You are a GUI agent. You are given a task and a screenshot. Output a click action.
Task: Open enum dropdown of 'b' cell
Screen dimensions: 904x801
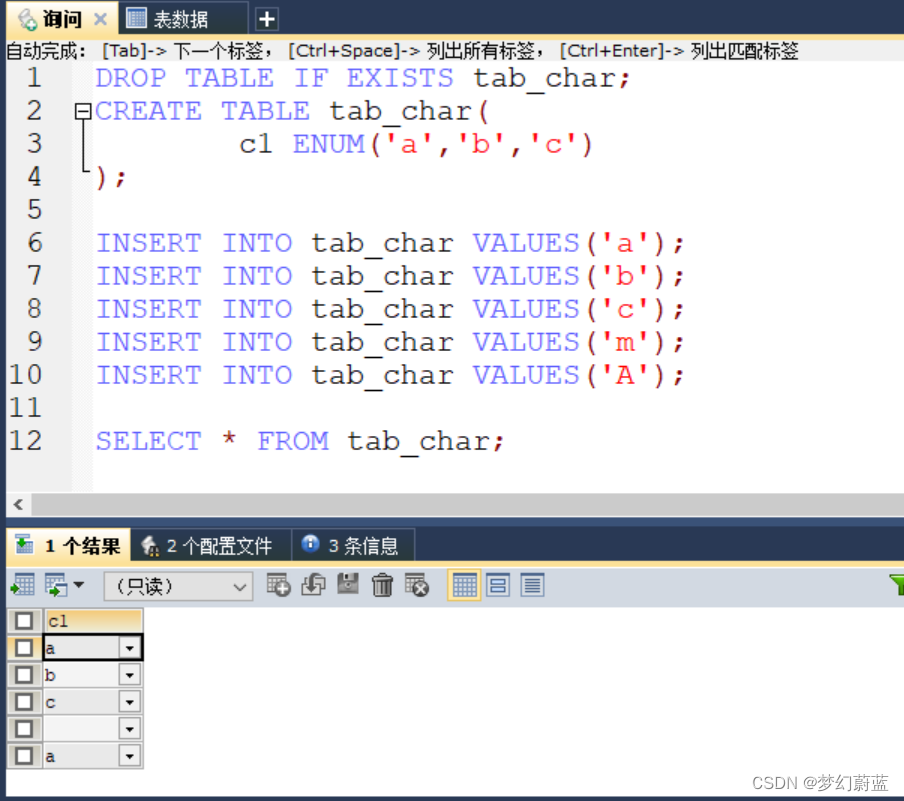click(130, 675)
